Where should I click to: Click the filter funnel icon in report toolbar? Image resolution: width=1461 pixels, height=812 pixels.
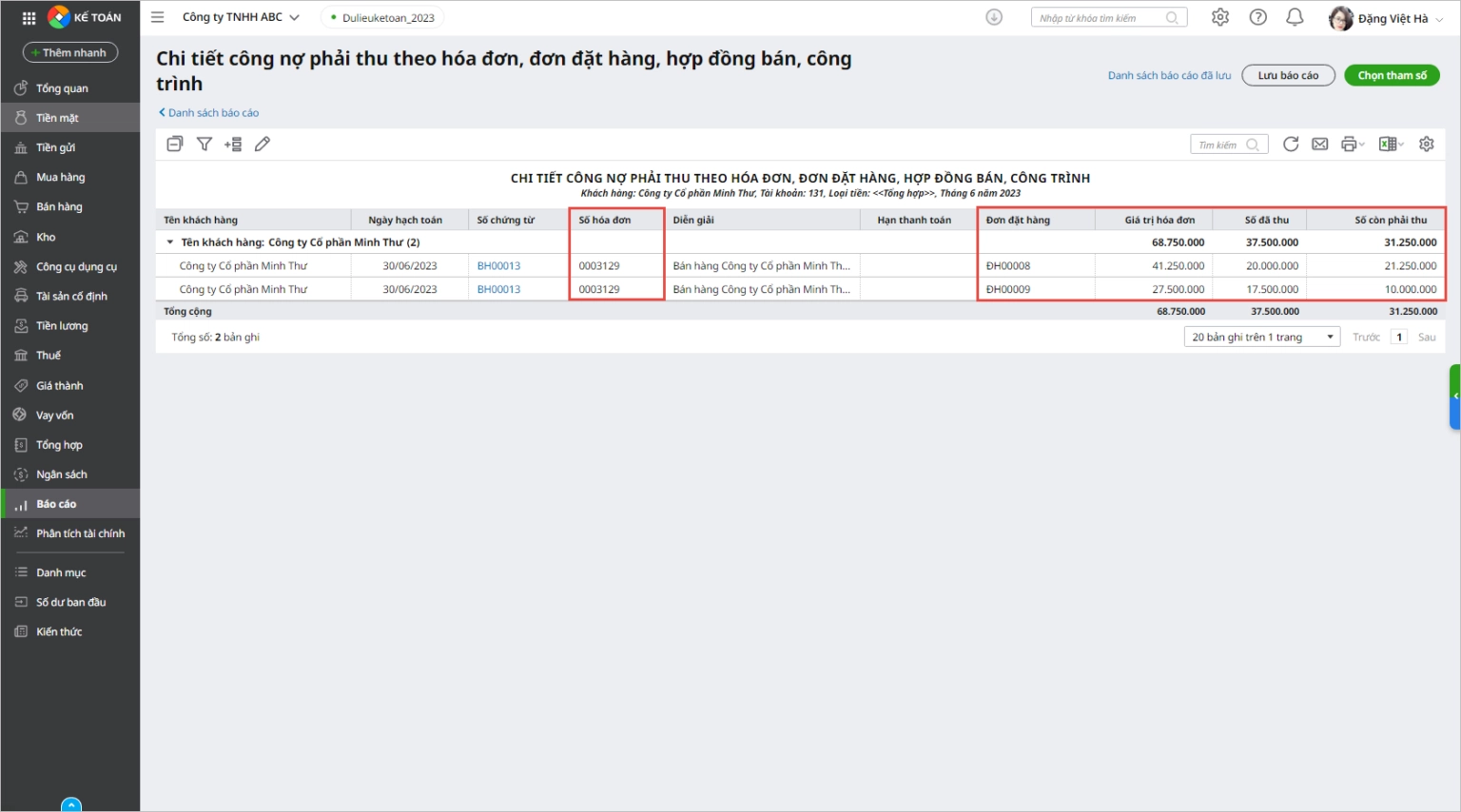204,145
